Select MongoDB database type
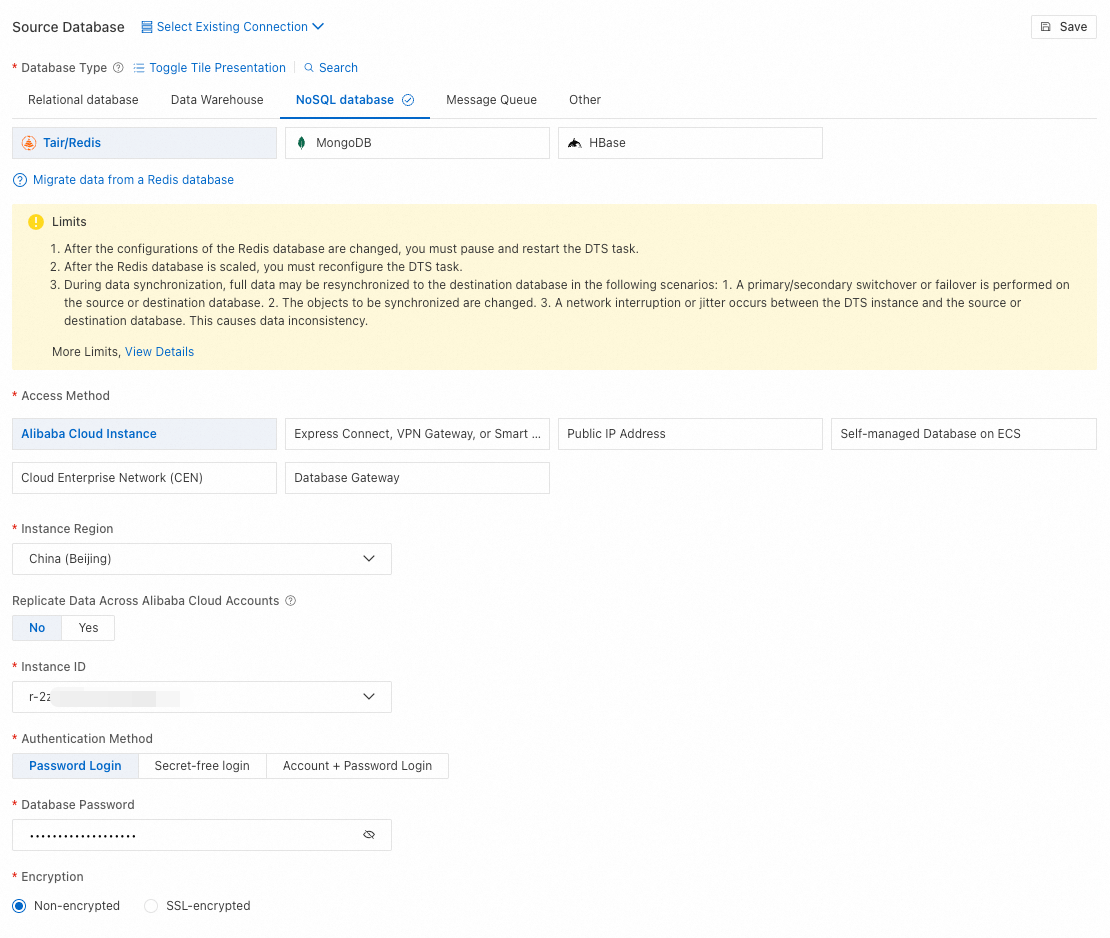This screenshot has width=1110, height=938. 417,143
